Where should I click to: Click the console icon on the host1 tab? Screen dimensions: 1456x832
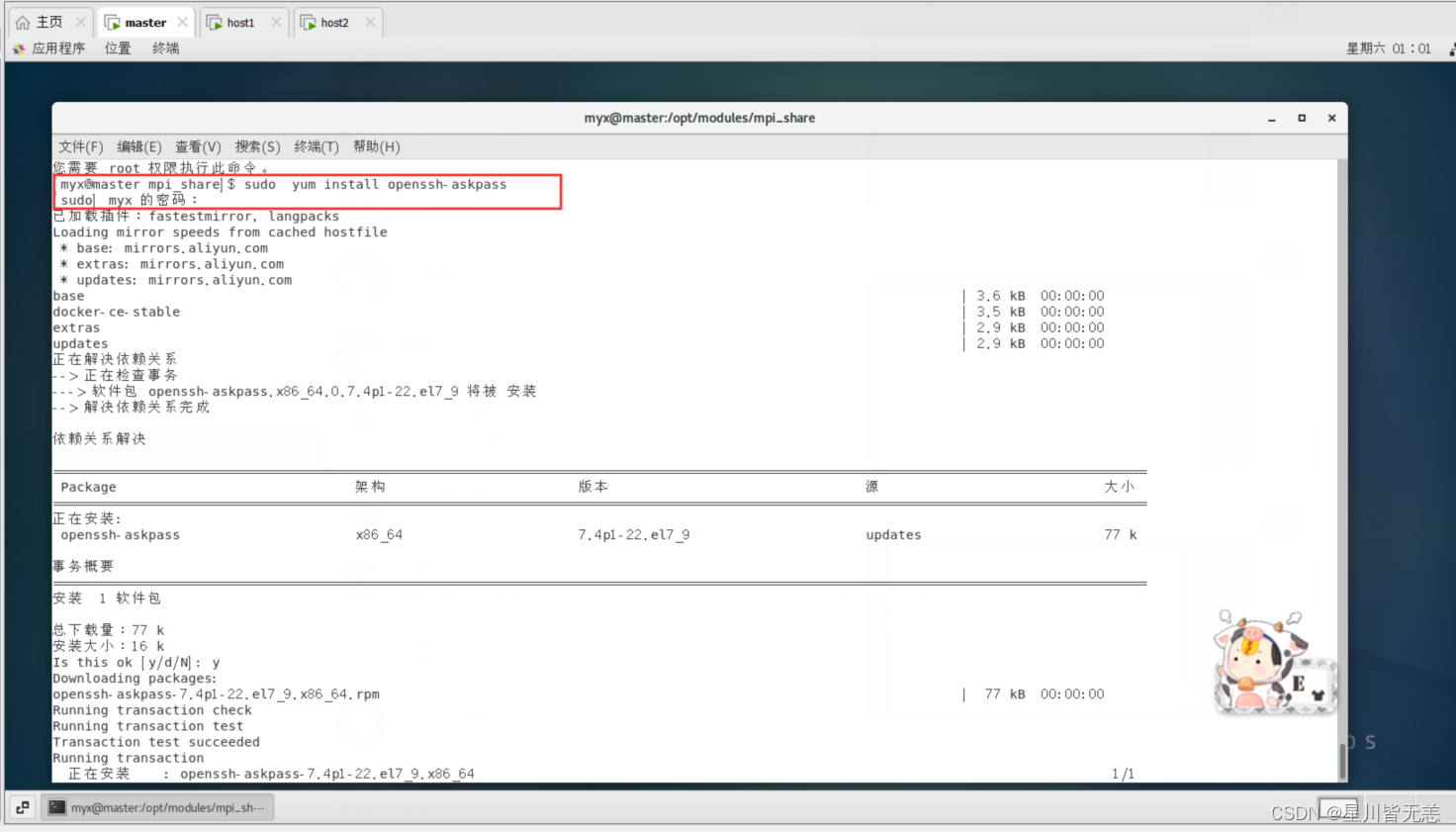point(212,21)
